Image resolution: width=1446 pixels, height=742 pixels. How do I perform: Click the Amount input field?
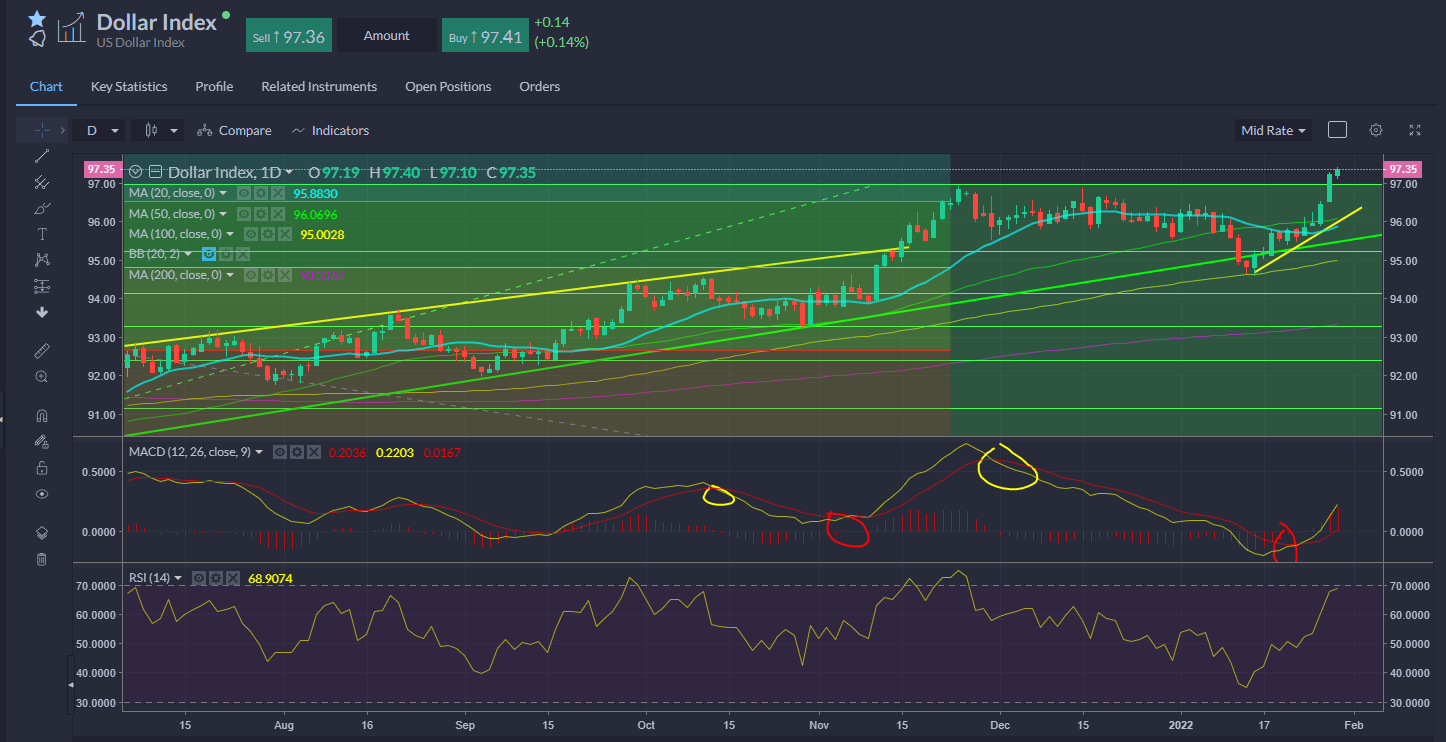click(386, 35)
